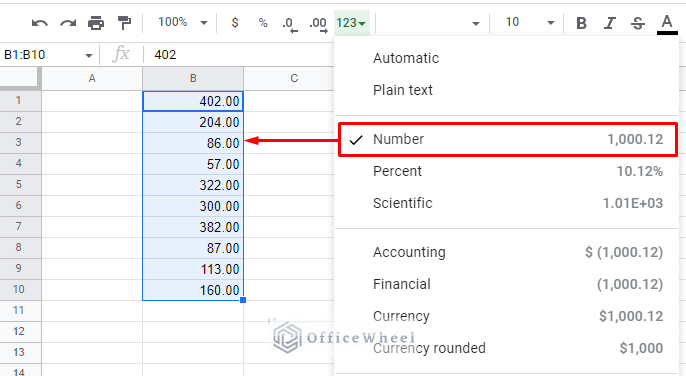
Task: Open the 100% zoom dropdown
Action: pos(182,22)
